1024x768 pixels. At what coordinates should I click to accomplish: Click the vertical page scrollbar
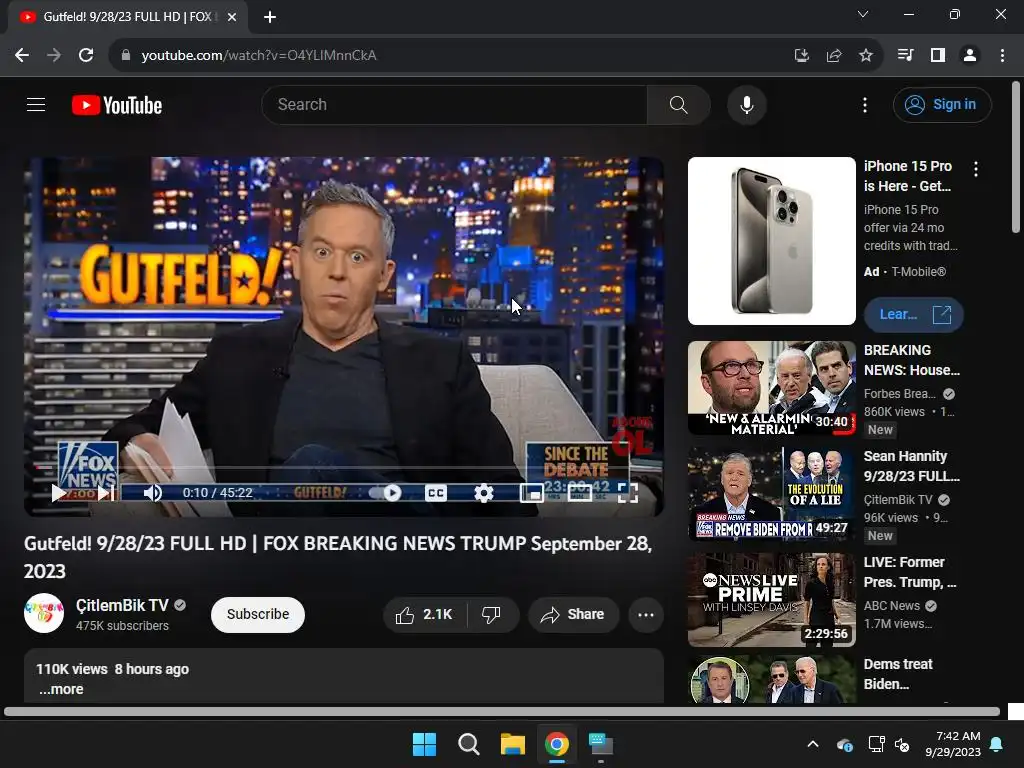tap(1016, 157)
